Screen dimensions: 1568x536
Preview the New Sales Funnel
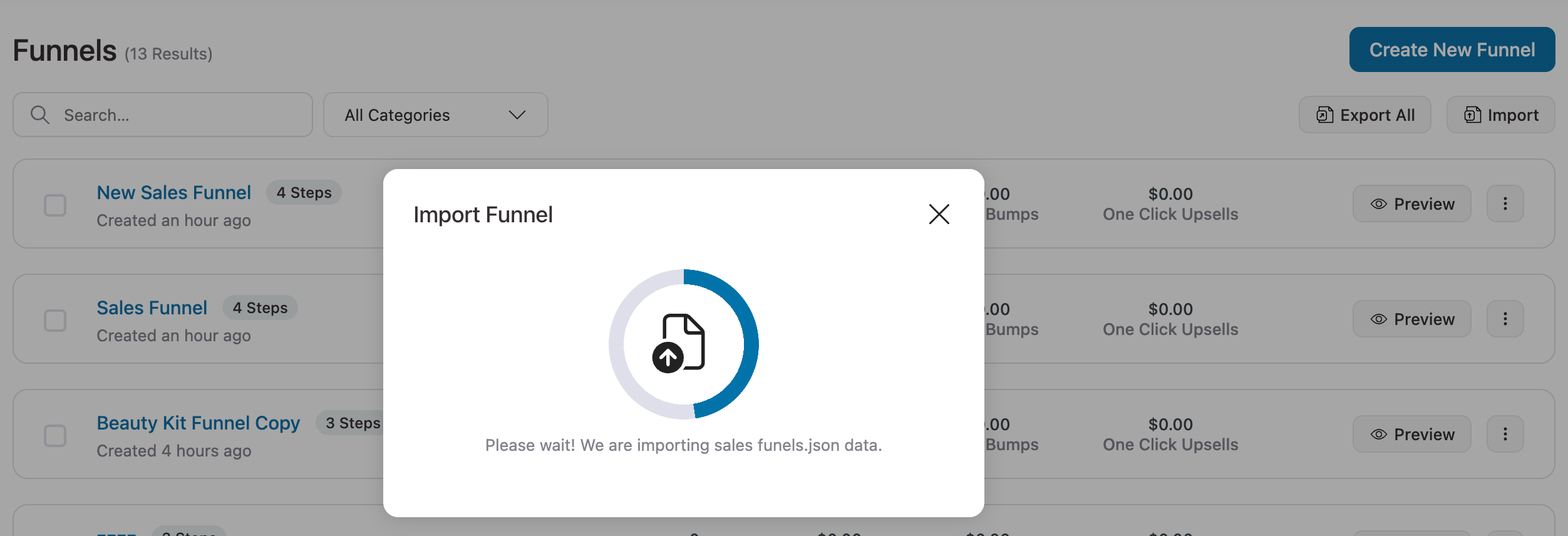pos(1411,204)
